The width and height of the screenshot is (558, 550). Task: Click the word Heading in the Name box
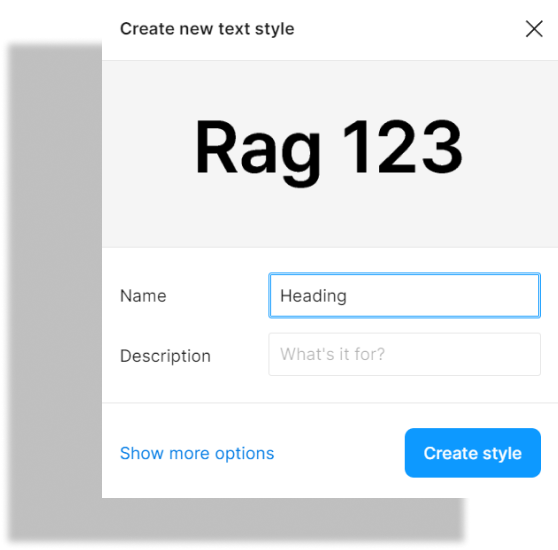pos(313,296)
